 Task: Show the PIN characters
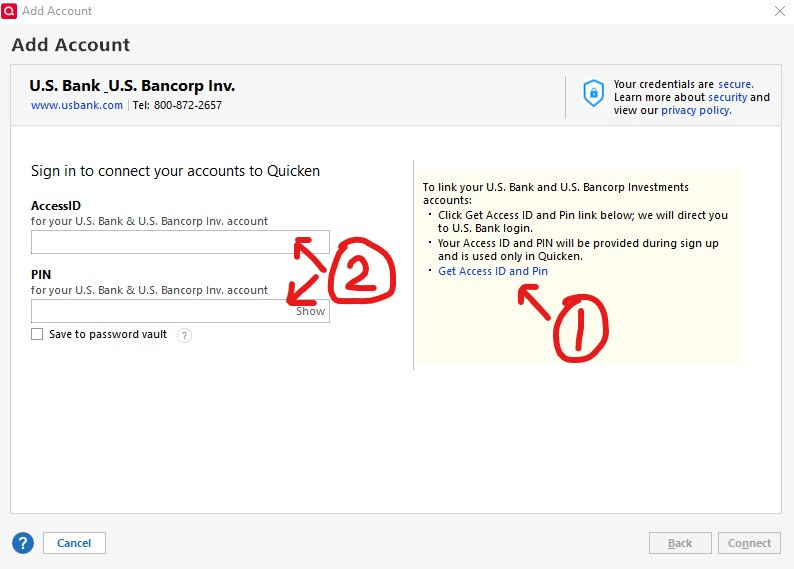pyautogui.click(x=310, y=311)
